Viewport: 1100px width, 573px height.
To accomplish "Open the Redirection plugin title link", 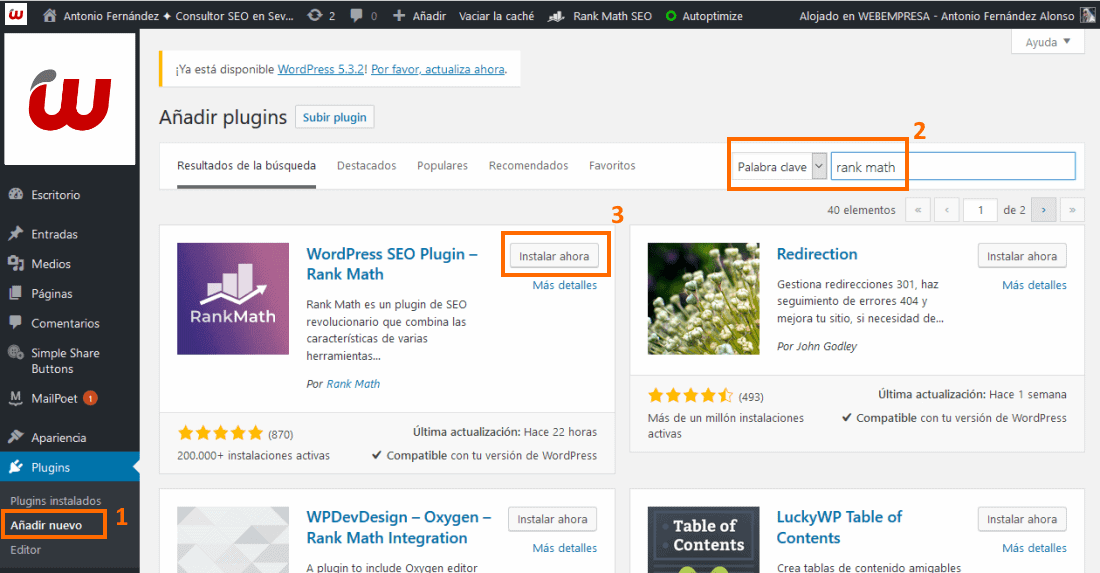I will [x=817, y=254].
